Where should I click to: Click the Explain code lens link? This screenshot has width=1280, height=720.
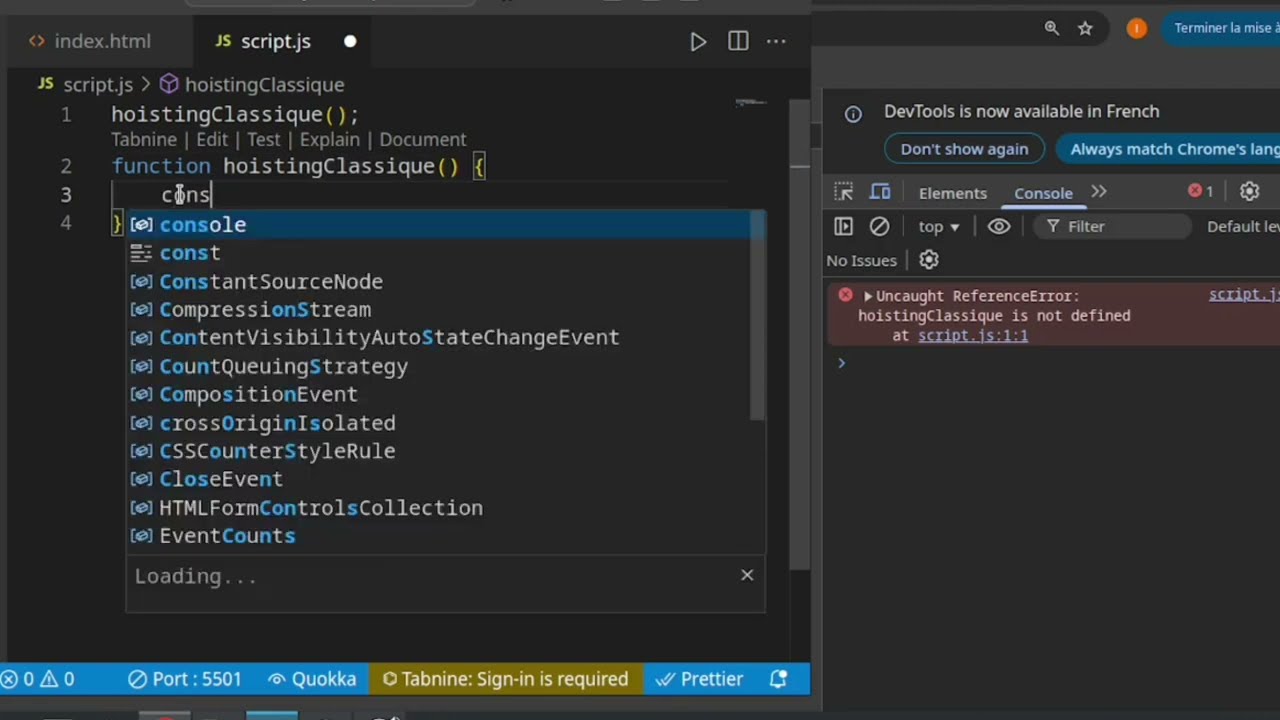tap(329, 140)
